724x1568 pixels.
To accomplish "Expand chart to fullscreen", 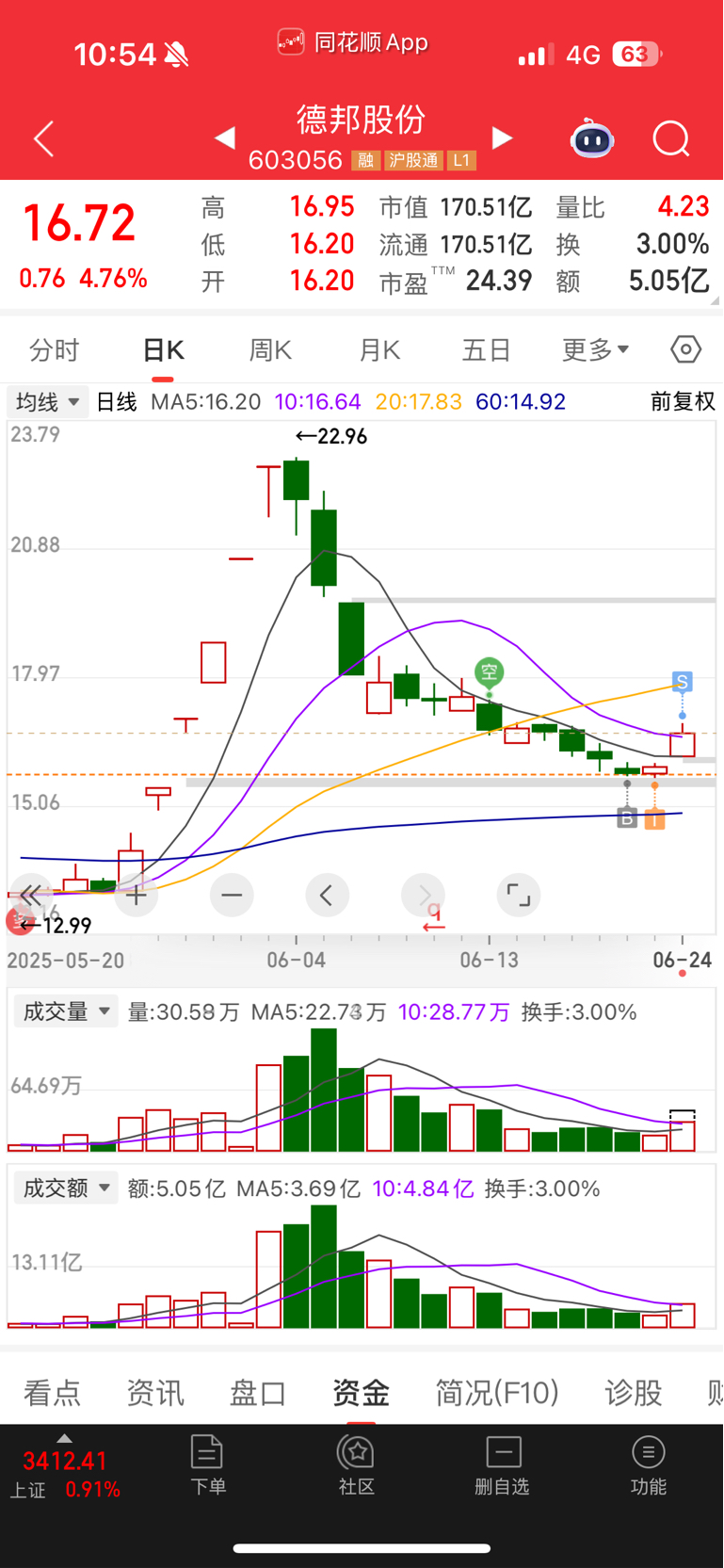I will point(519,896).
